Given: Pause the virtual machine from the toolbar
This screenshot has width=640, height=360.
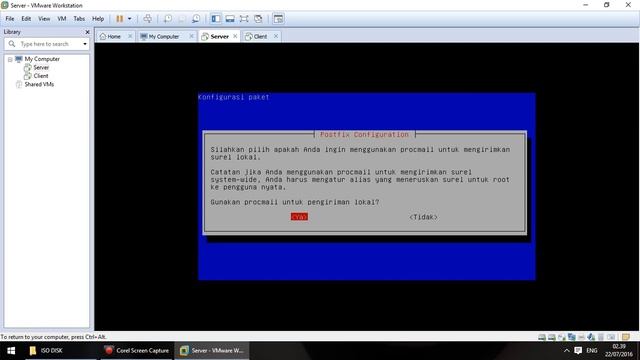Looking at the screenshot, I should 120,19.
